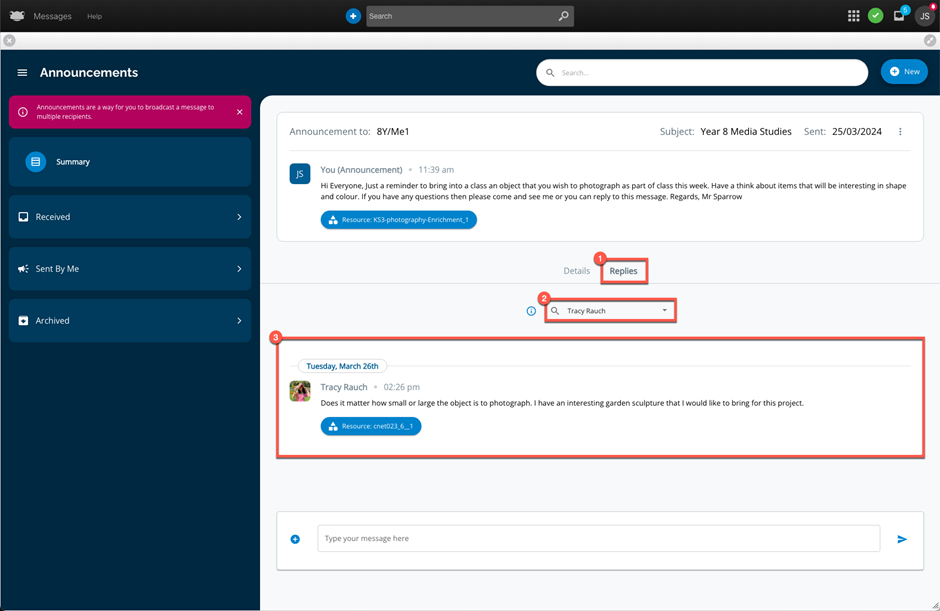
Task: Switch to the Details tab
Action: point(577,271)
